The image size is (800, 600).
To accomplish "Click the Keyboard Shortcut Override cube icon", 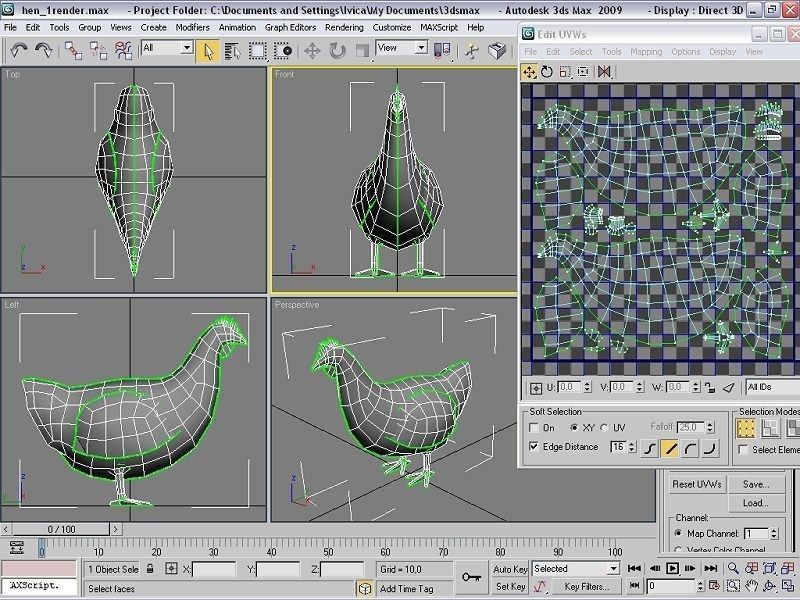I will pos(497,51).
